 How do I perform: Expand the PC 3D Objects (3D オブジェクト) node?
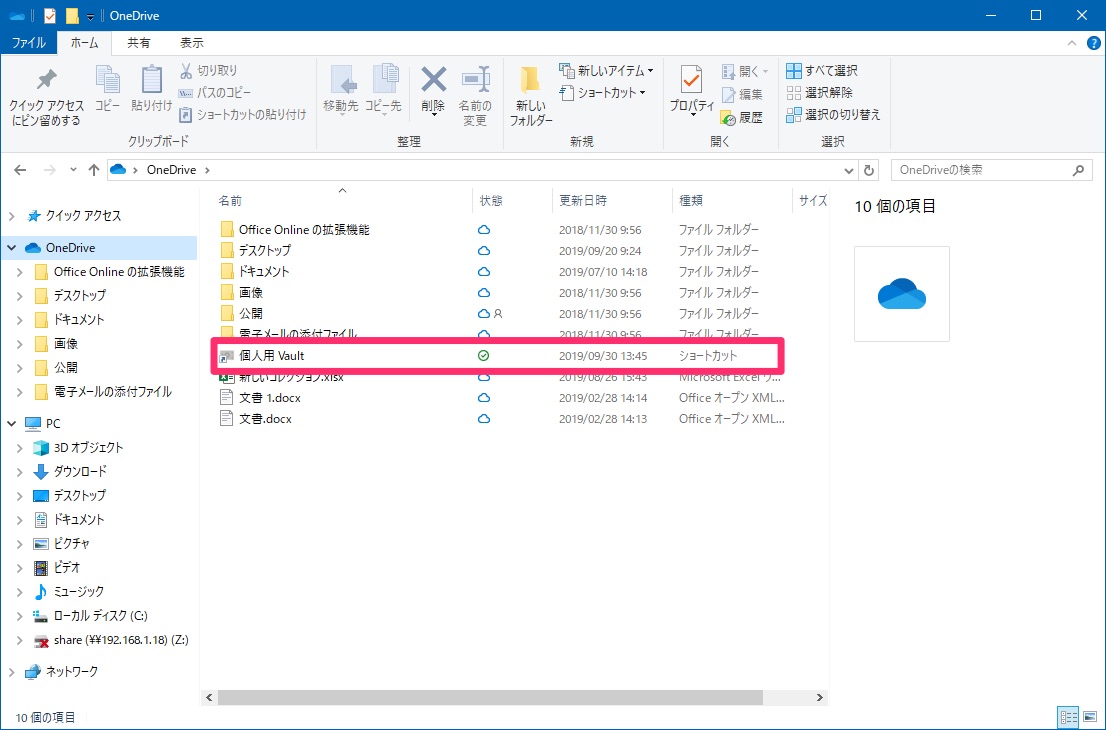20,448
